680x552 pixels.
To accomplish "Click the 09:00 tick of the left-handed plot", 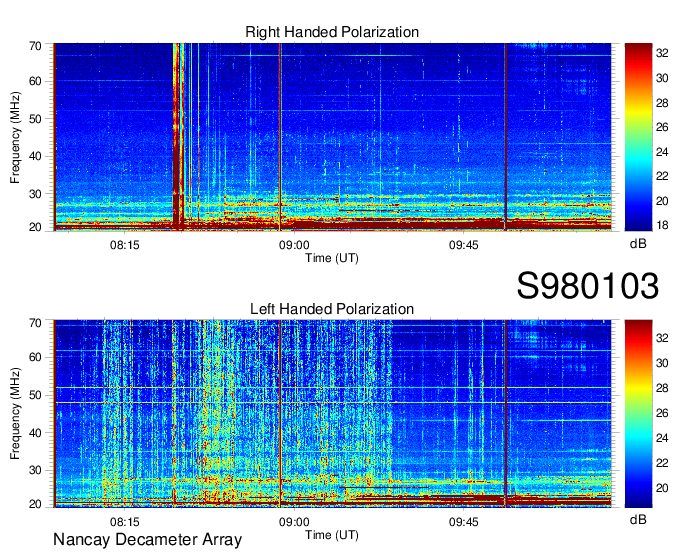I will point(294,522).
